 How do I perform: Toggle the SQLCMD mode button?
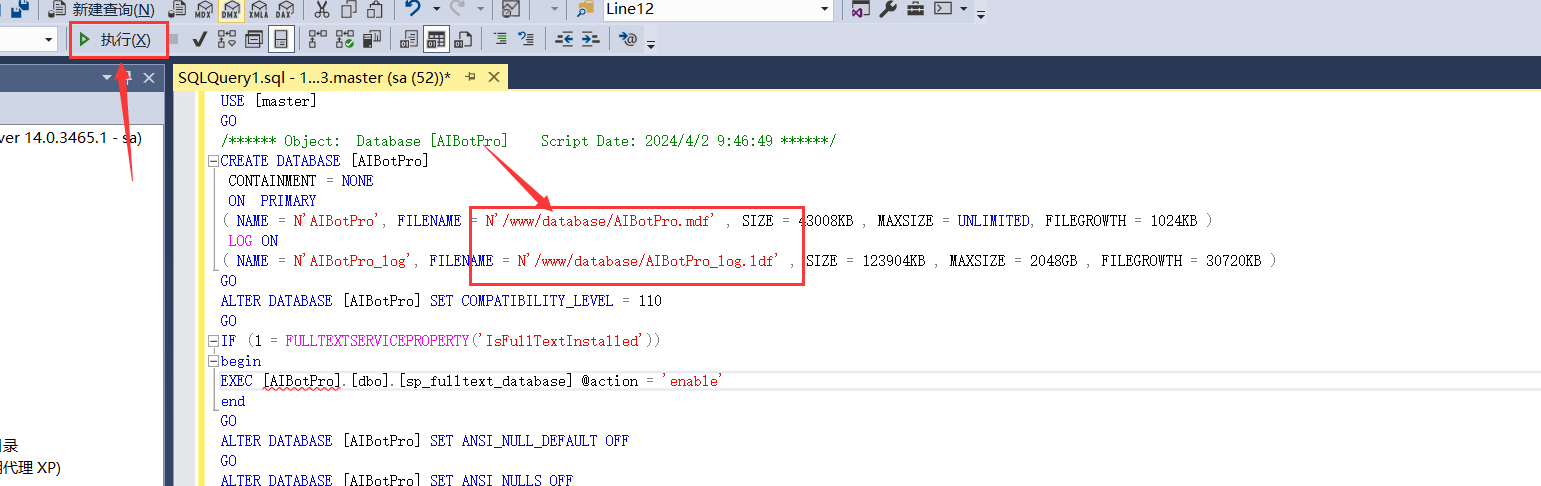pos(281,40)
